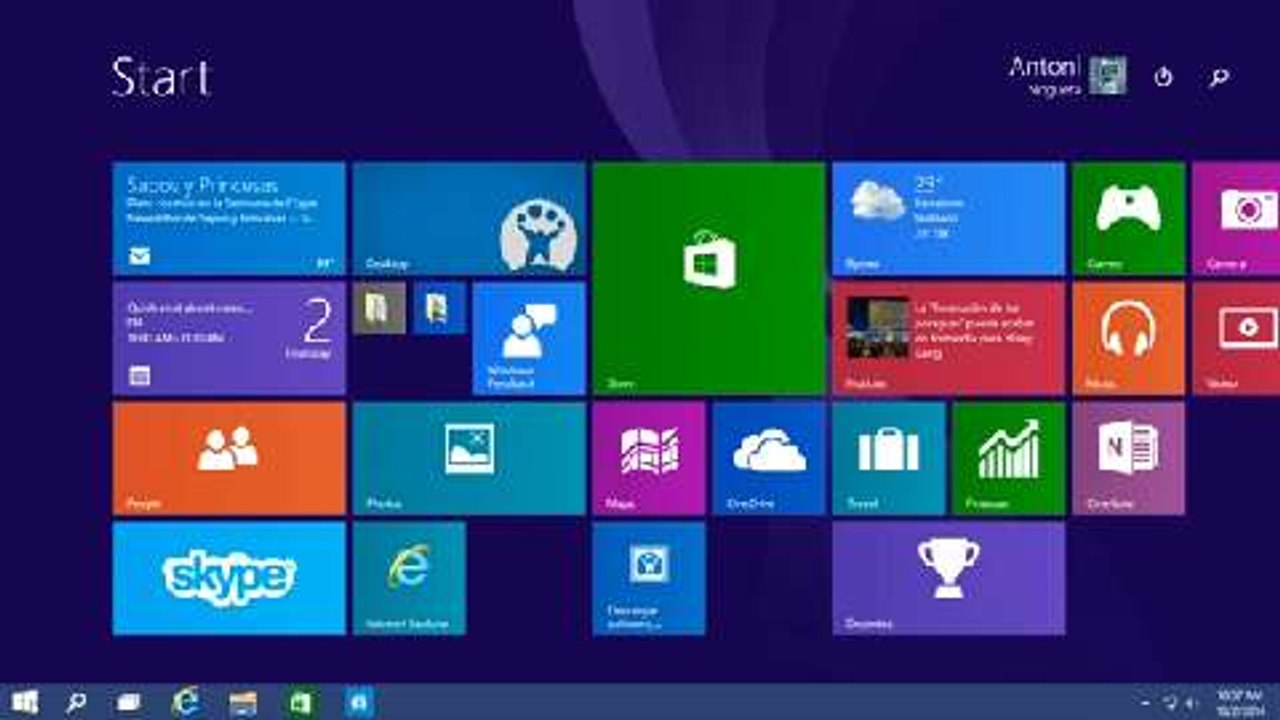Open File Explorer from the taskbar
This screenshot has width=1280, height=720.
coord(243,702)
